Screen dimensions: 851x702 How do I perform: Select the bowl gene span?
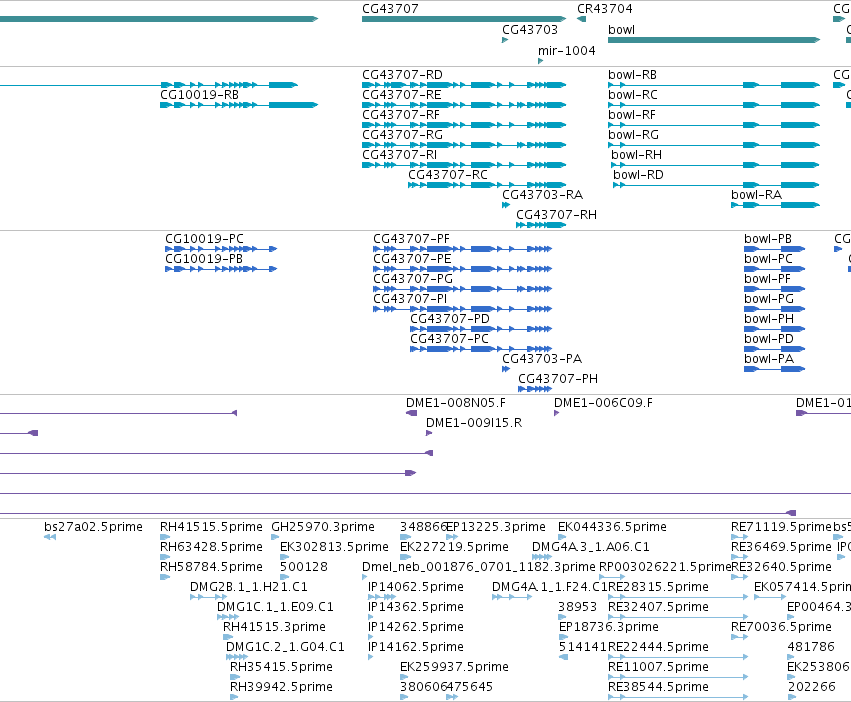tap(714, 40)
